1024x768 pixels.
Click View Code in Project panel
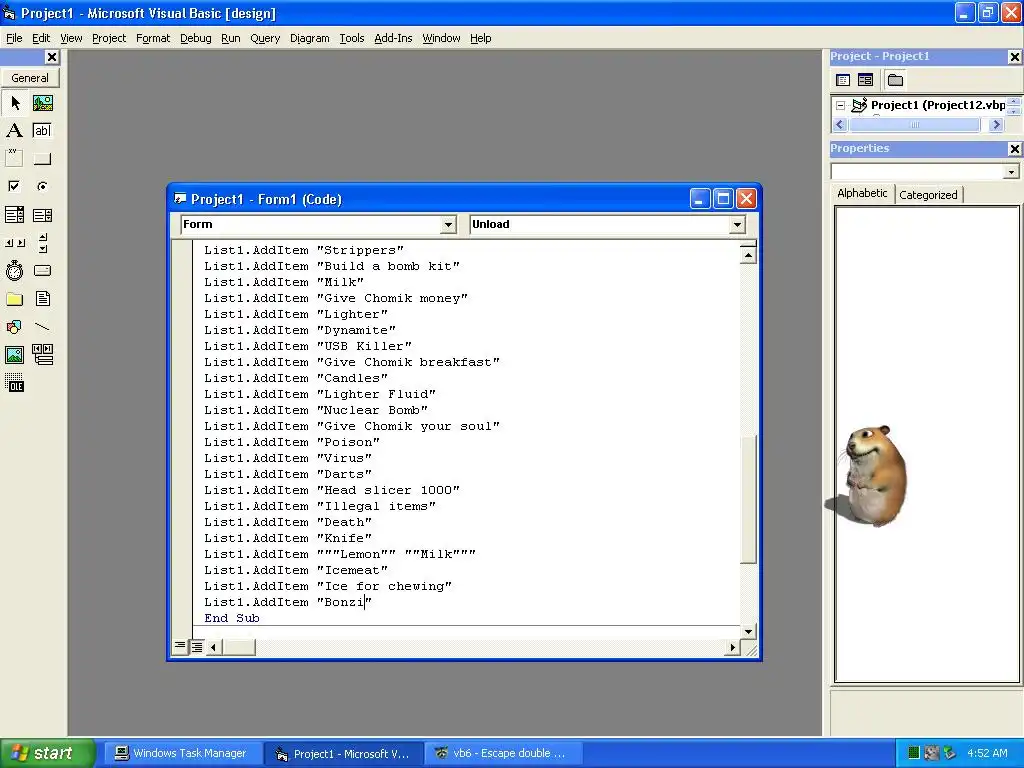(x=843, y=80)
